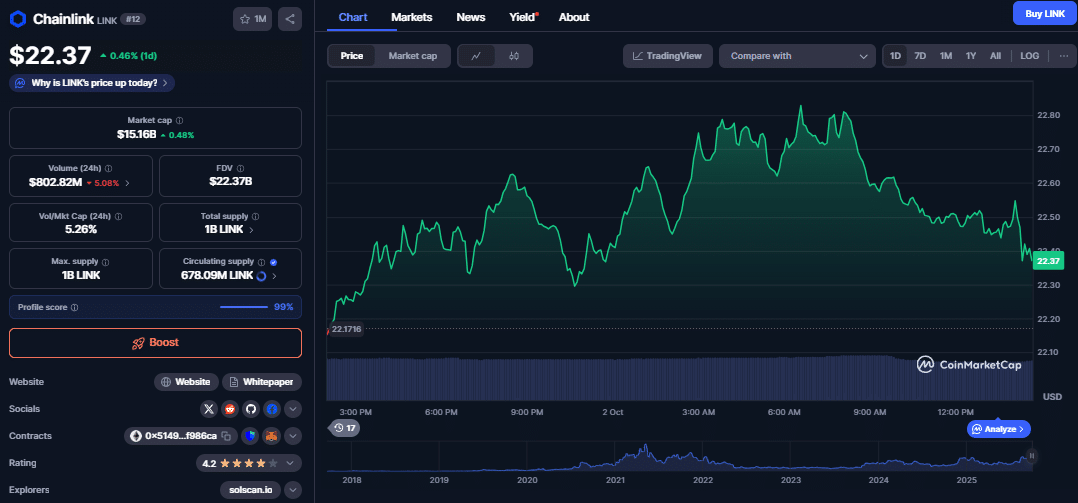Expand more Explorers list

tap(293, 490)
